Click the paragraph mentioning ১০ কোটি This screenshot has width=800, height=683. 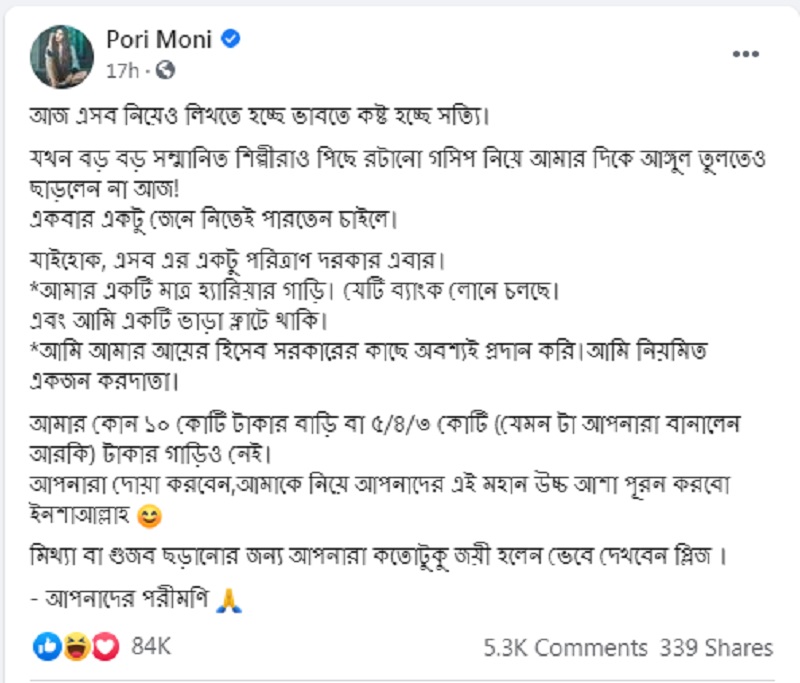tap(385, 439)
